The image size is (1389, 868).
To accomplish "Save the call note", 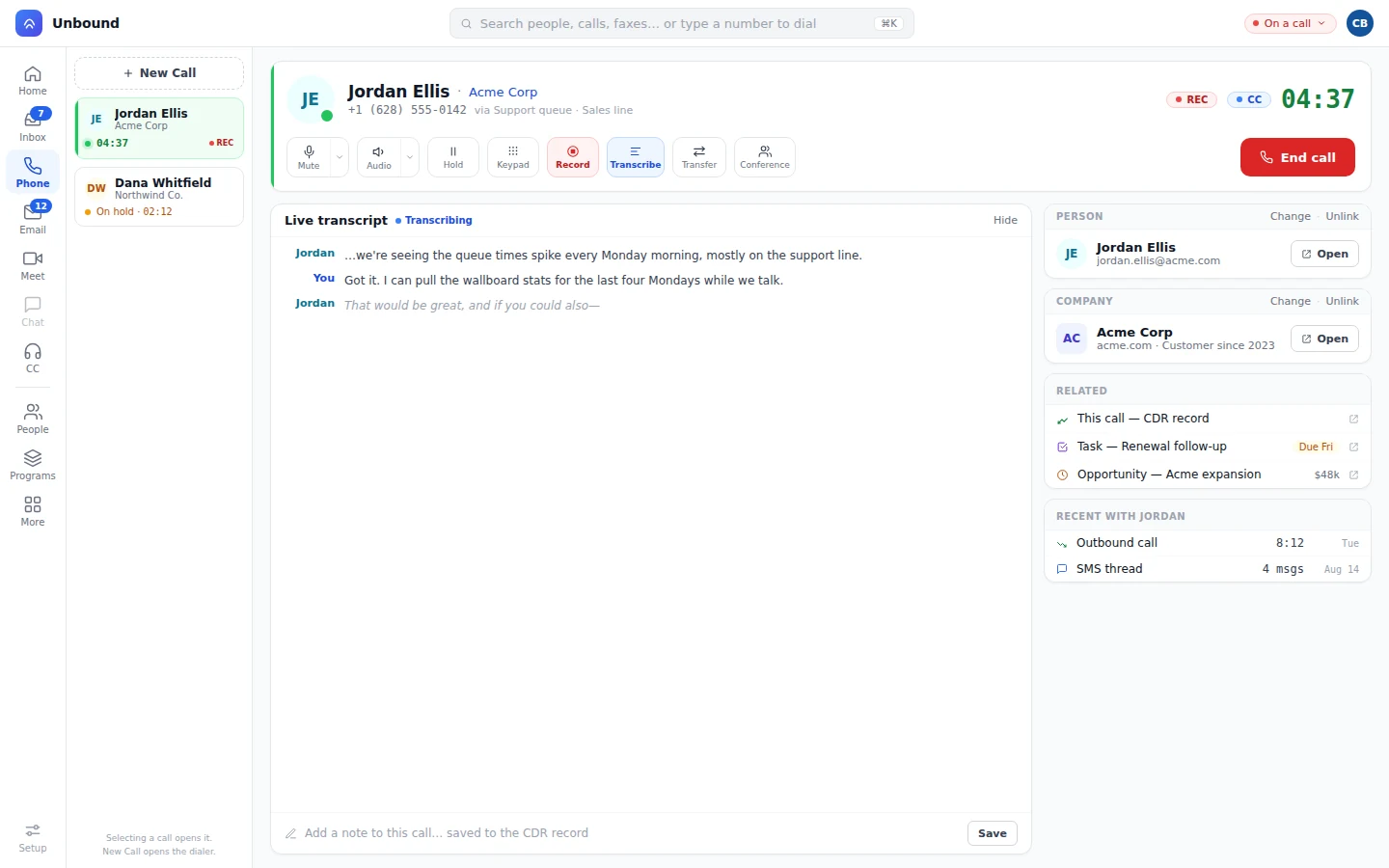I will pyautogui.click(x=993, y=833).
